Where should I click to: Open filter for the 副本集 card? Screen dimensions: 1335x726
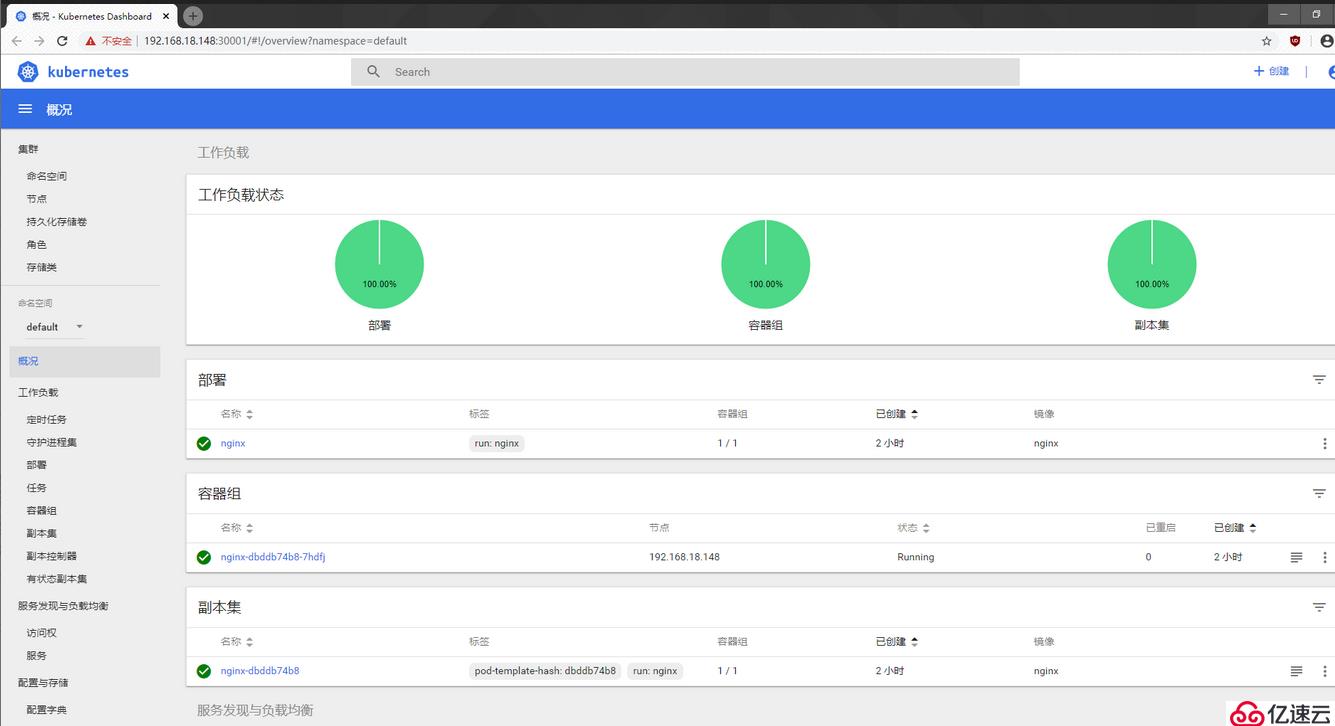coord(1319,607)
